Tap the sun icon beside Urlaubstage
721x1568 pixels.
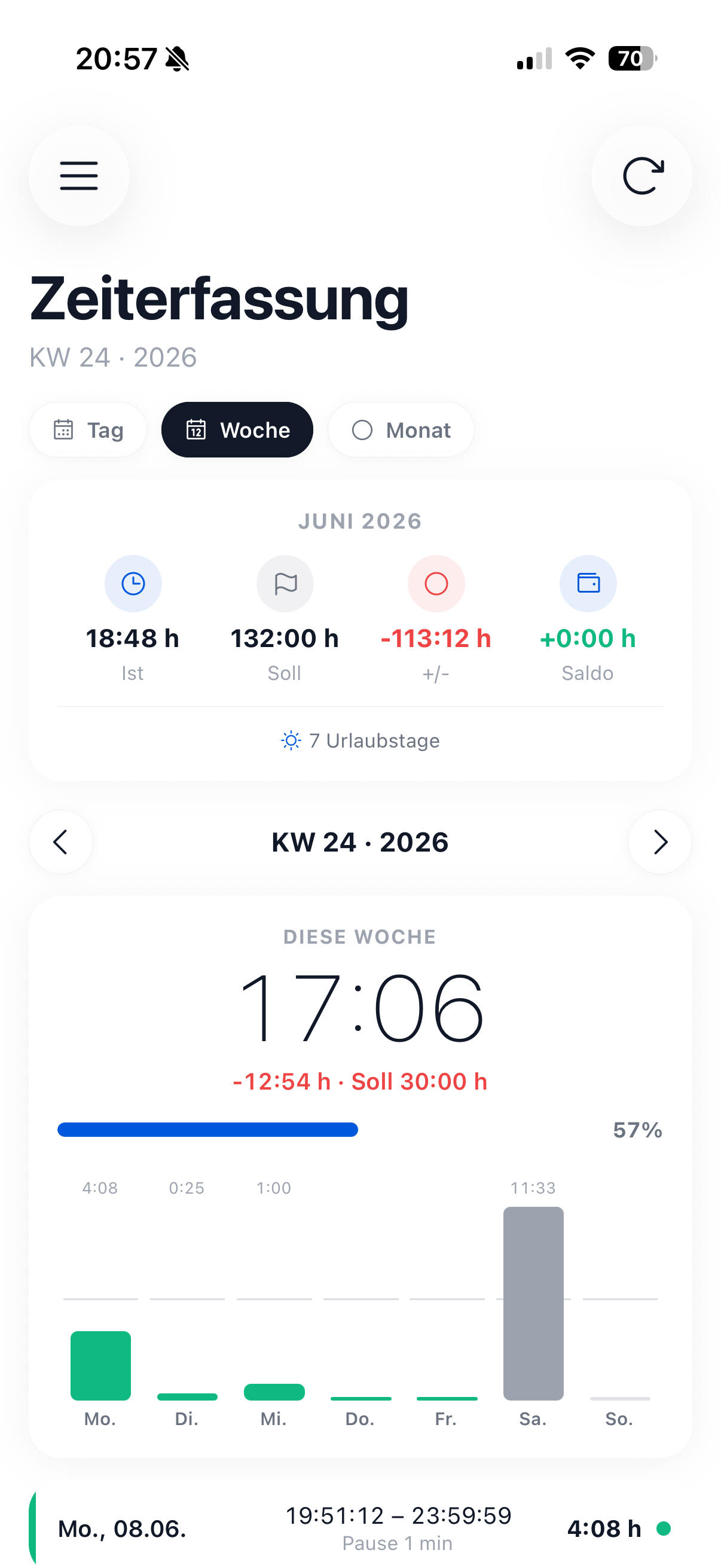coord(291,740)
